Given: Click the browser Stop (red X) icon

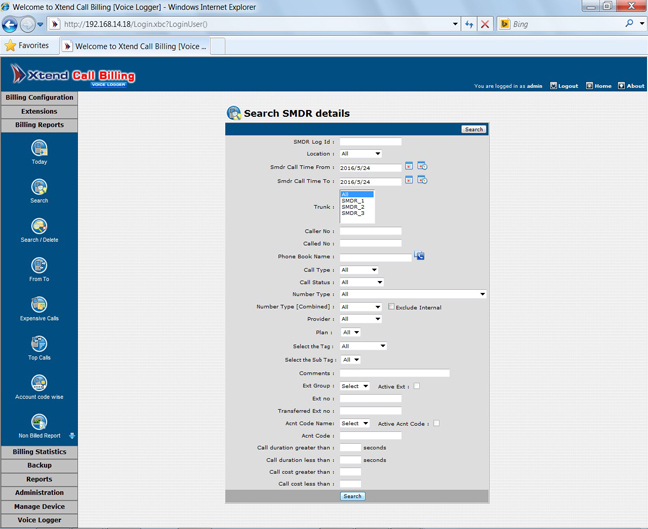Looking at the screenshot, I should coord(485,24).
